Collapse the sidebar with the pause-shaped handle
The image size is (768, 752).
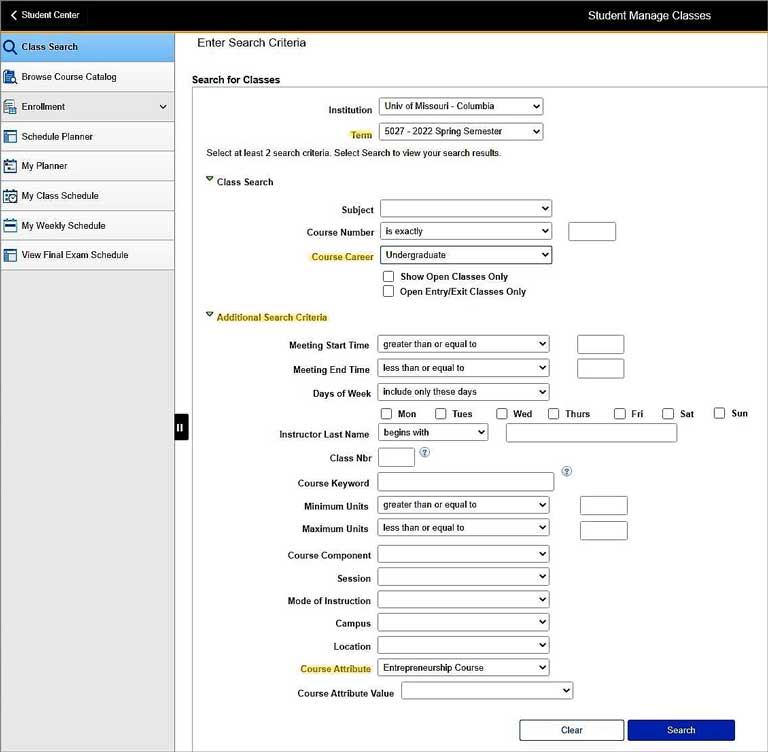pyautogui.click(x=180, y=427)
